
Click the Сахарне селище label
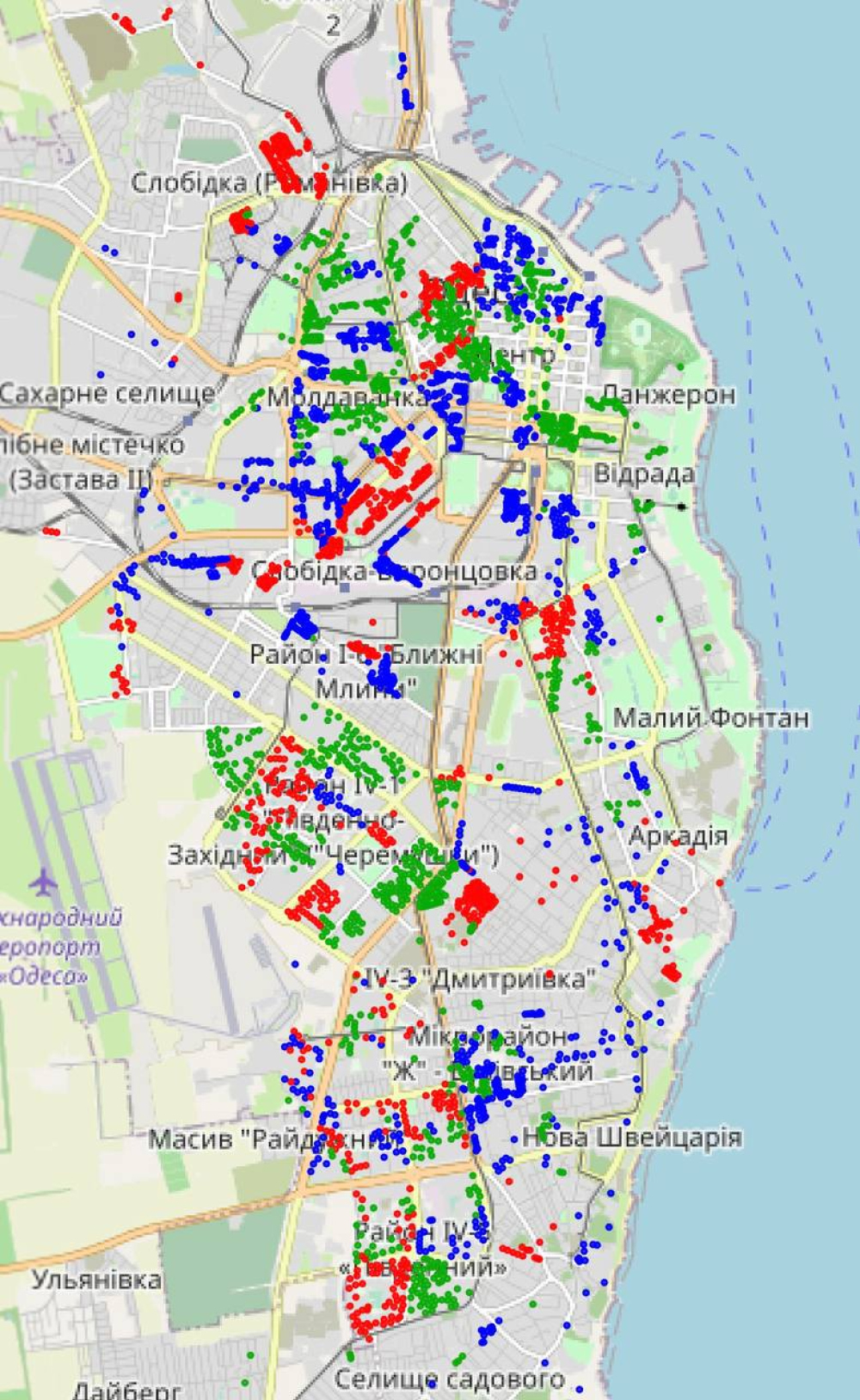tap(107, 395)
